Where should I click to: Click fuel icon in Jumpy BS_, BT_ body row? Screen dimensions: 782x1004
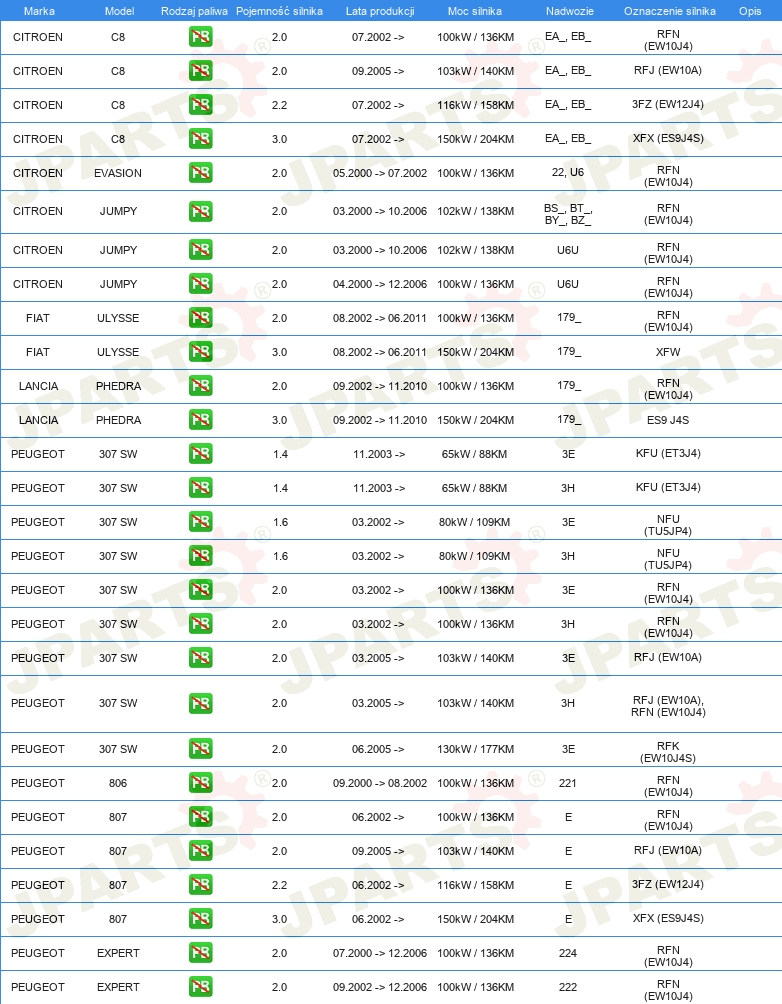[x=200, y=211]
